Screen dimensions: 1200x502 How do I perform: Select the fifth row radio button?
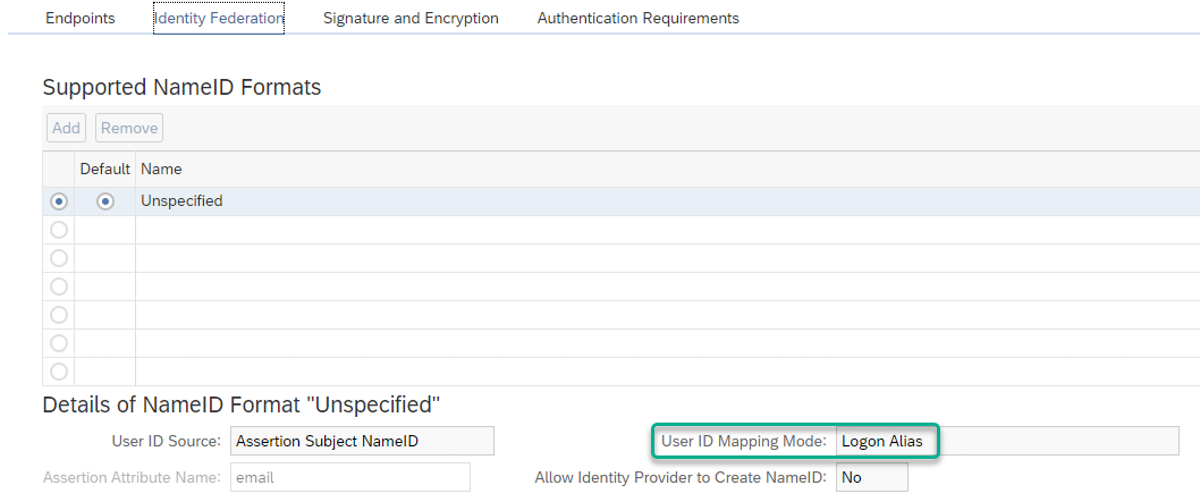59,314
